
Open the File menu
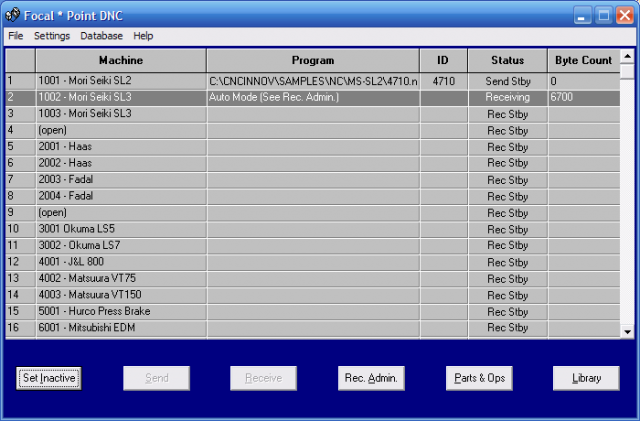(x=16, y=36)
